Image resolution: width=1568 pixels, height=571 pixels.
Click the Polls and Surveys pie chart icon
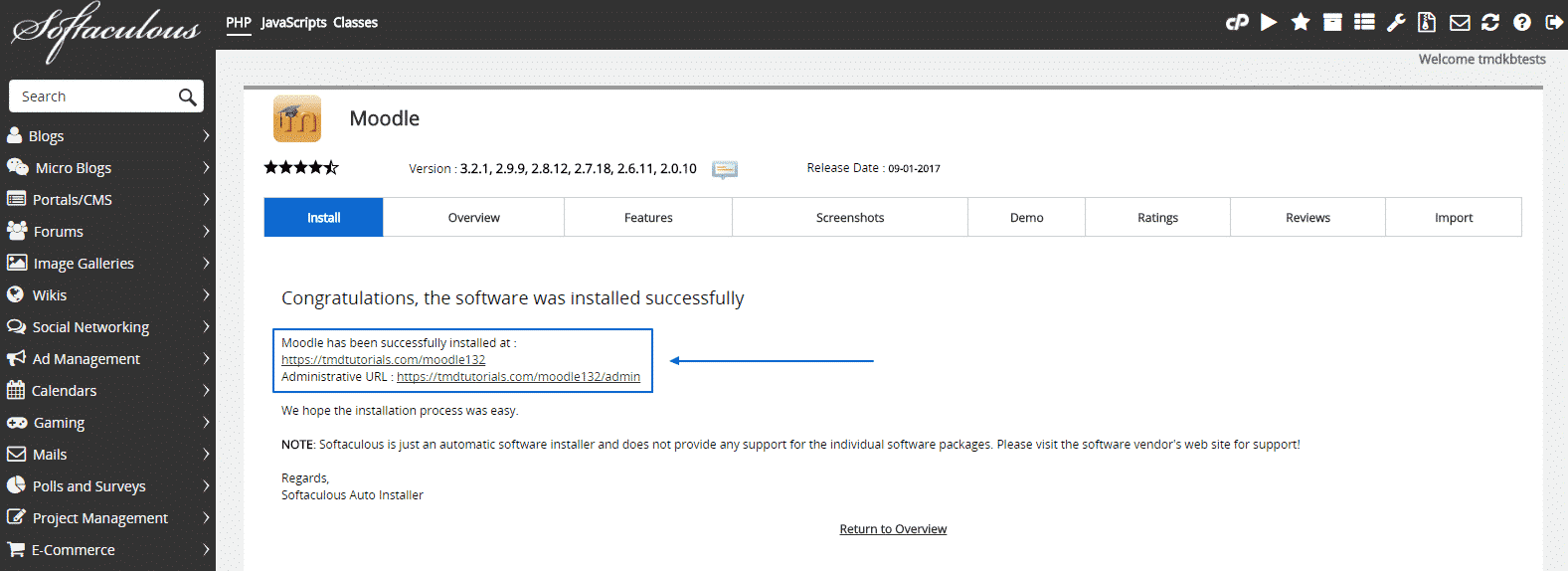tap(16, 485)
